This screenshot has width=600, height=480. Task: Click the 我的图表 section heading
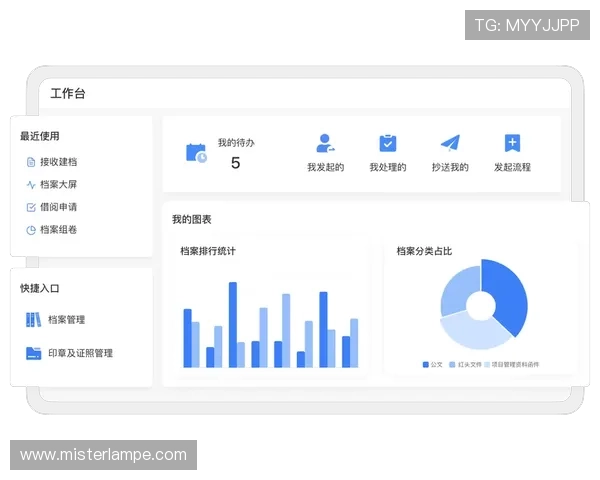(192, 219)
